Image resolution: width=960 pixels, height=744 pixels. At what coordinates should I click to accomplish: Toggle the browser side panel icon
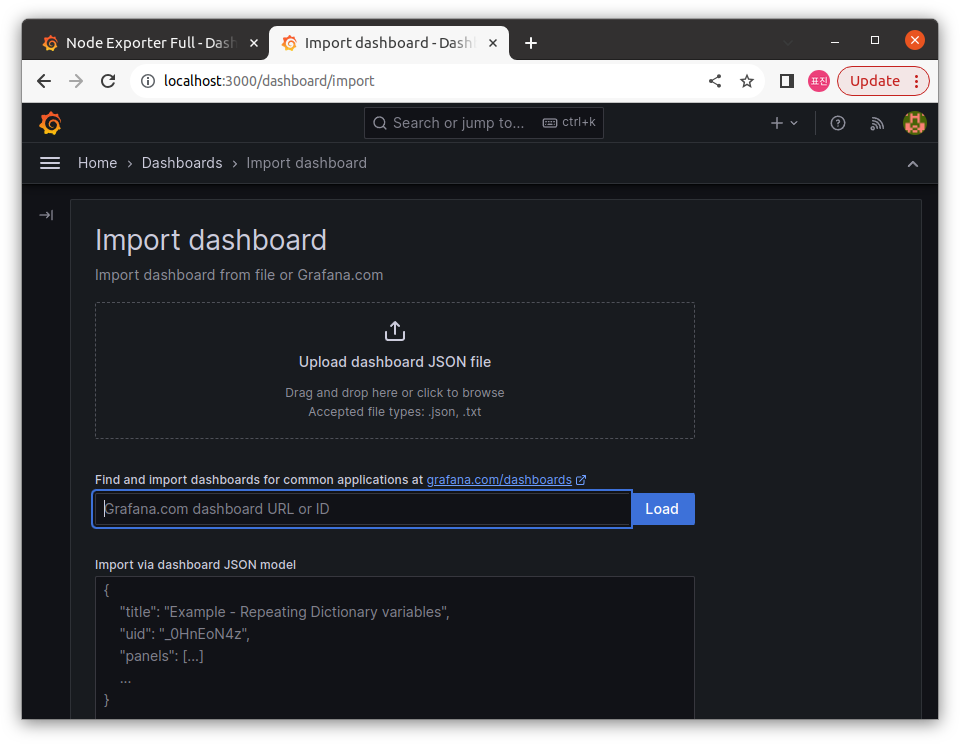tap(787, 81)
